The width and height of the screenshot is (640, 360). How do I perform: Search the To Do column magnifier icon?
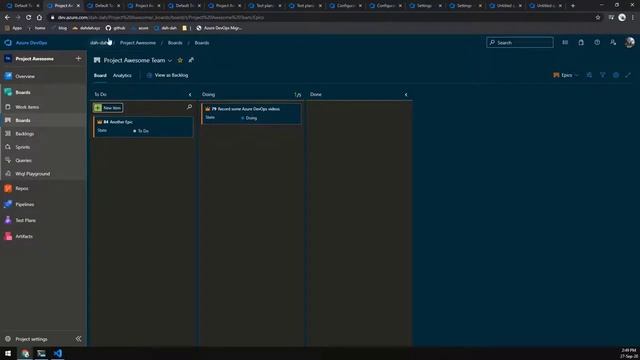pyautogui.click(x=189, y=107)
